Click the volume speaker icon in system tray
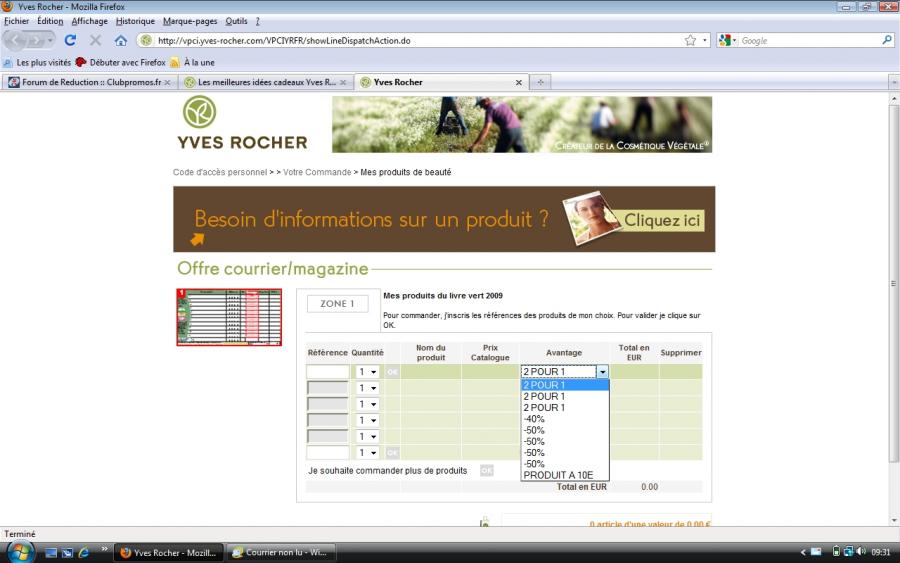Image resolution: width=900 pixels, height=563 pixels. (x=860, y=551)
